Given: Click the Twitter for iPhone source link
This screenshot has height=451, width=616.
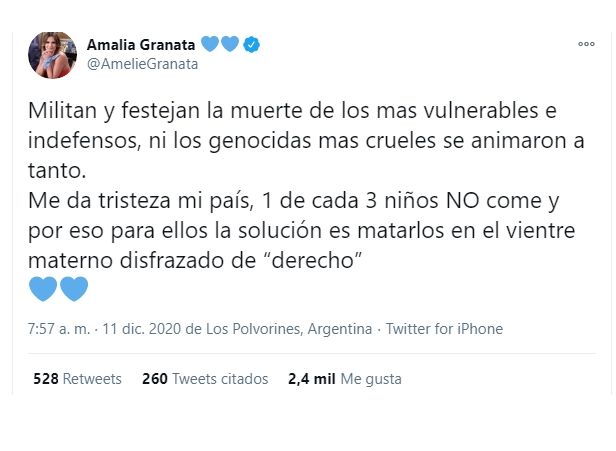Looking at the screenshot, I should [444, 329].
